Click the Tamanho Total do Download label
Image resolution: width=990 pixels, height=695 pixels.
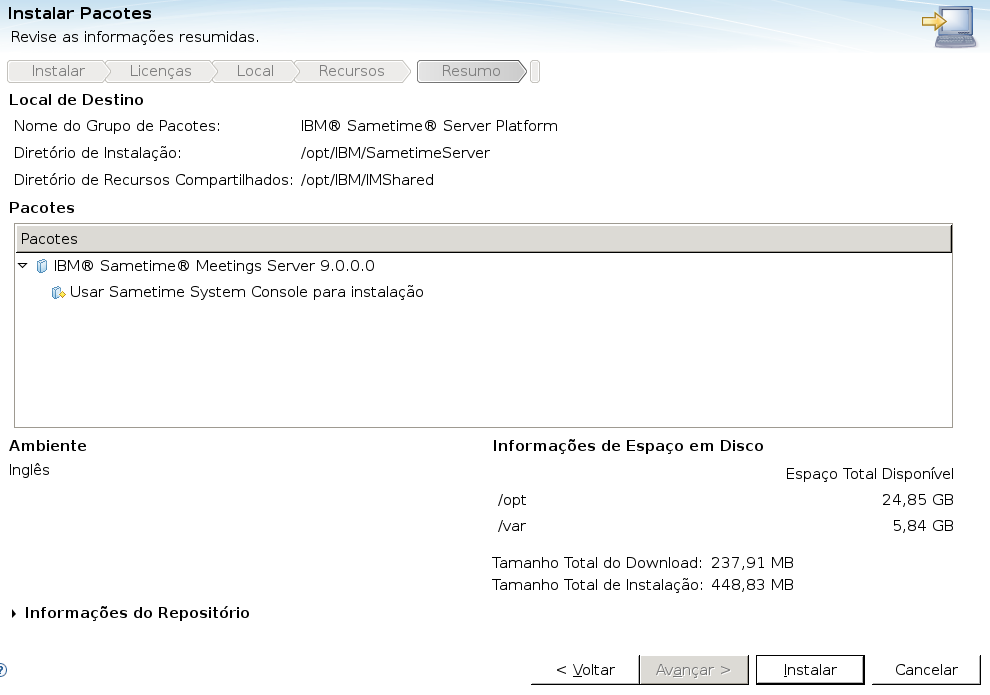597,562
